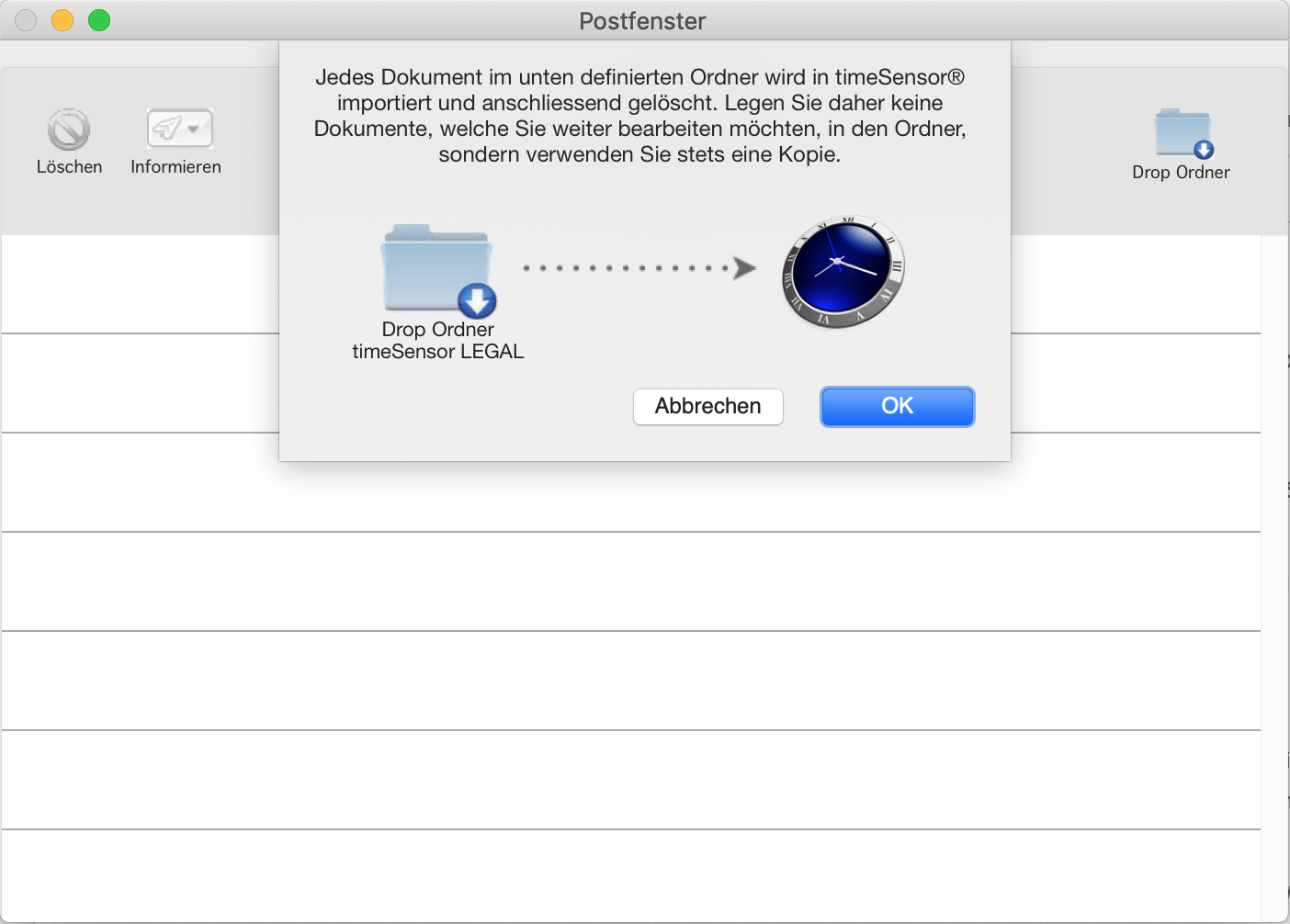Click the green zoom window button
Screen dimensions: 1290x924
[99, 20]
